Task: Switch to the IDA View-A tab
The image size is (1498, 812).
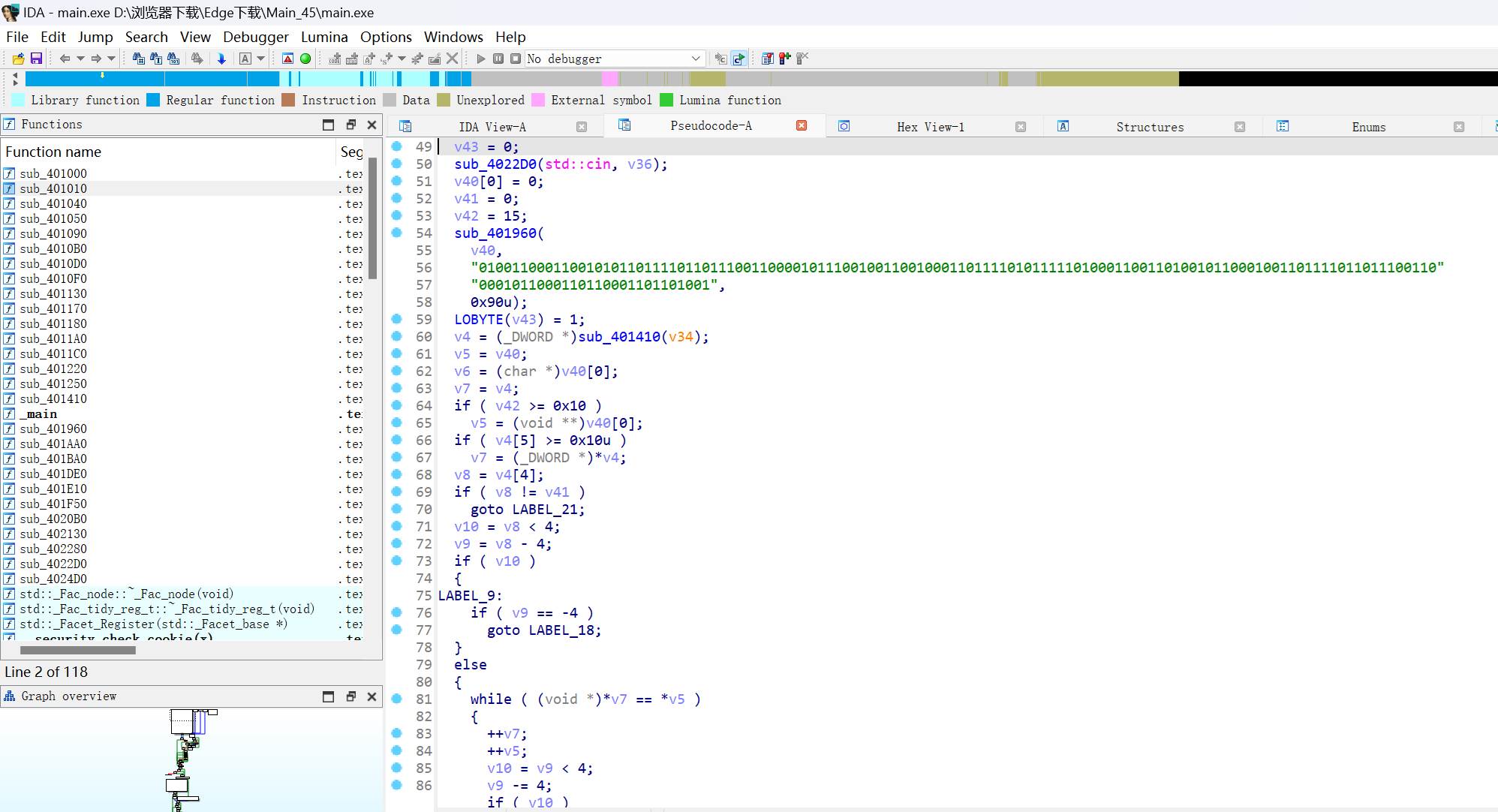Action: click(x=492, y=127)
